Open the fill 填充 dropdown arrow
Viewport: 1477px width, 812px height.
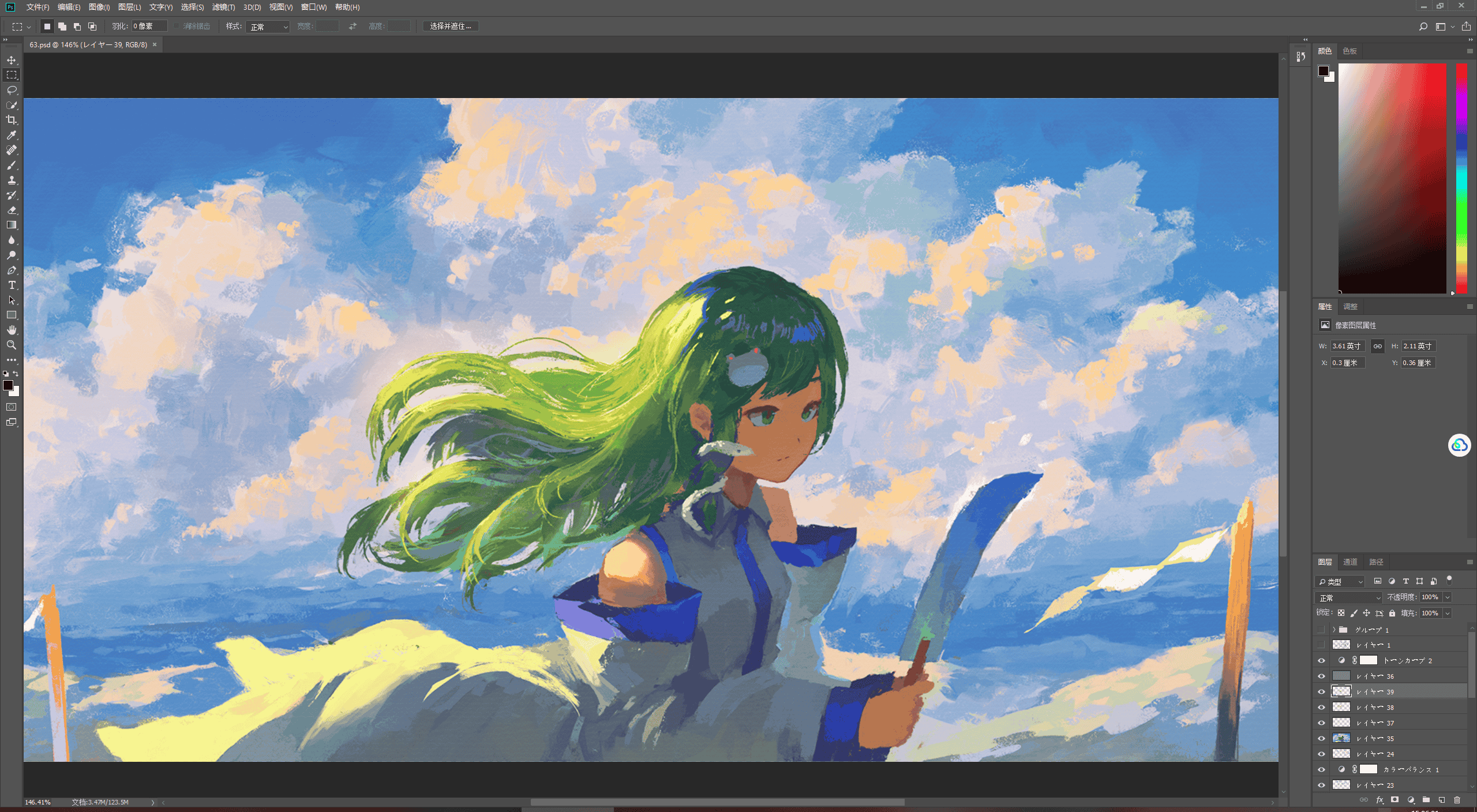click(x=1447, y=613)
